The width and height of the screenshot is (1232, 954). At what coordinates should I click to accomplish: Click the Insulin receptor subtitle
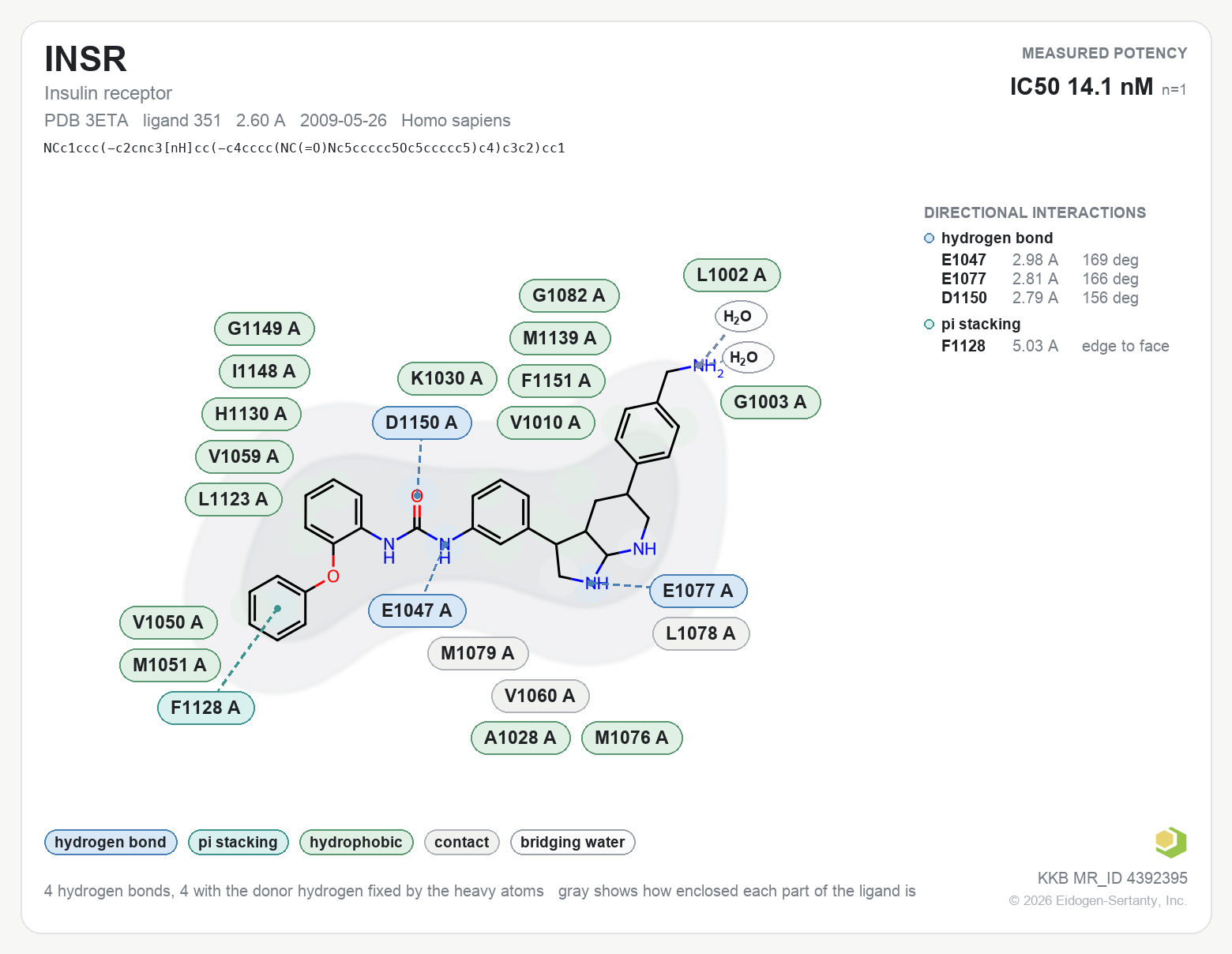(108, 93)
